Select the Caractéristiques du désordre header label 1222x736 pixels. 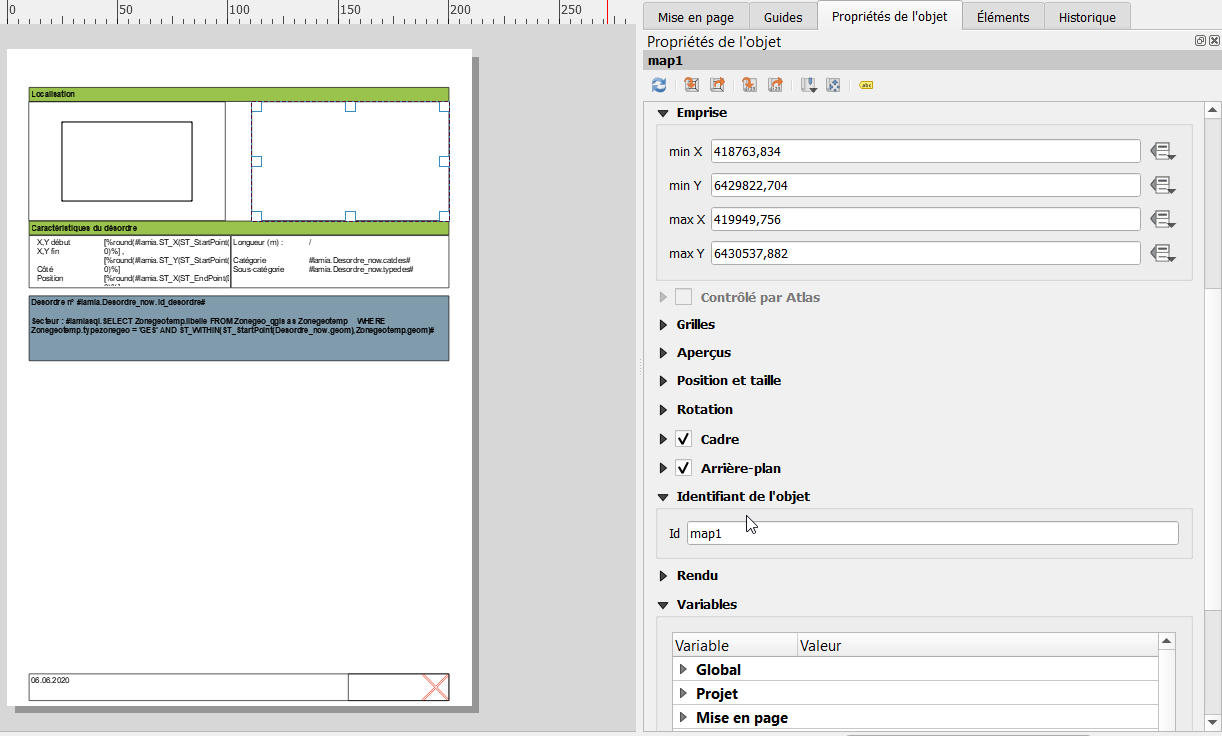click(239, 228)
